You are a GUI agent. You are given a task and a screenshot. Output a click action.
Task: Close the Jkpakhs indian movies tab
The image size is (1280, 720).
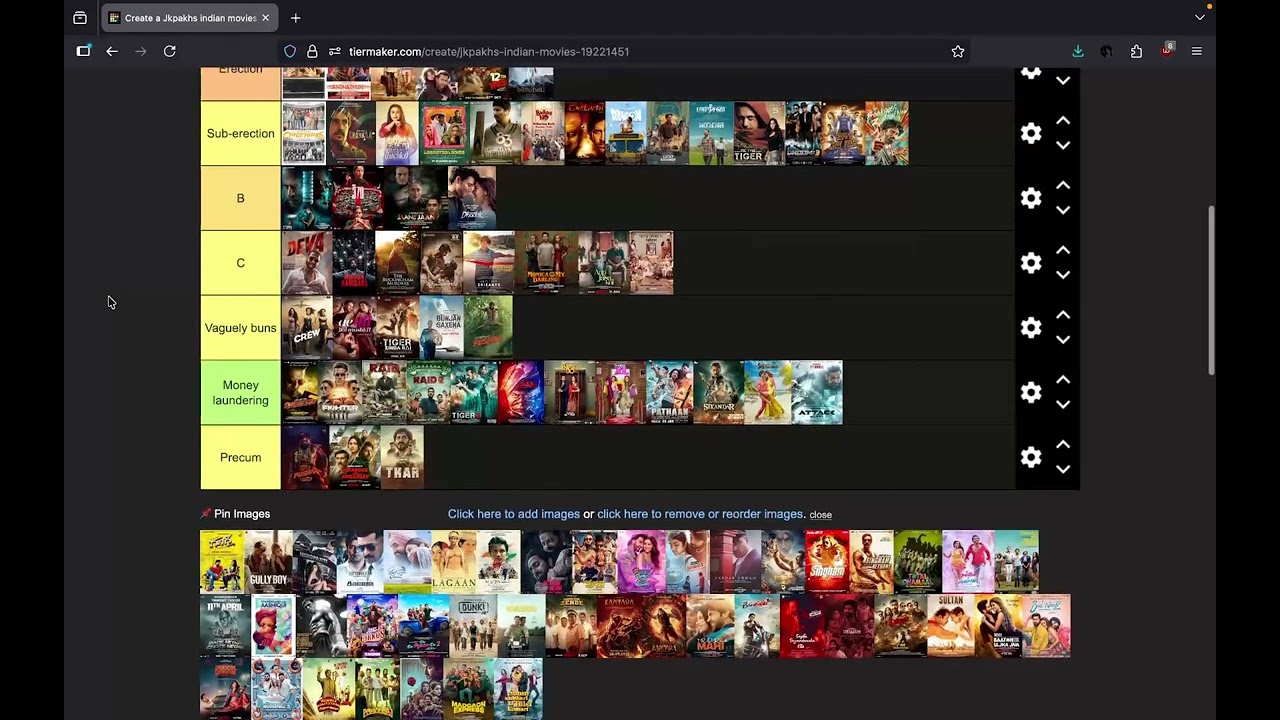click(265, 18)
